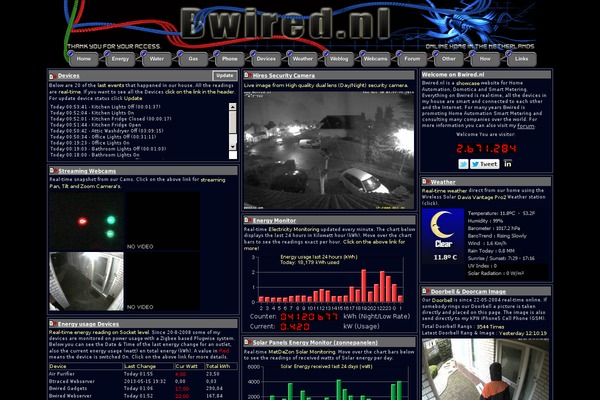Open the Weblog navigation tab
The height and width of the screenshot is (400, 600).
(339, 59)
